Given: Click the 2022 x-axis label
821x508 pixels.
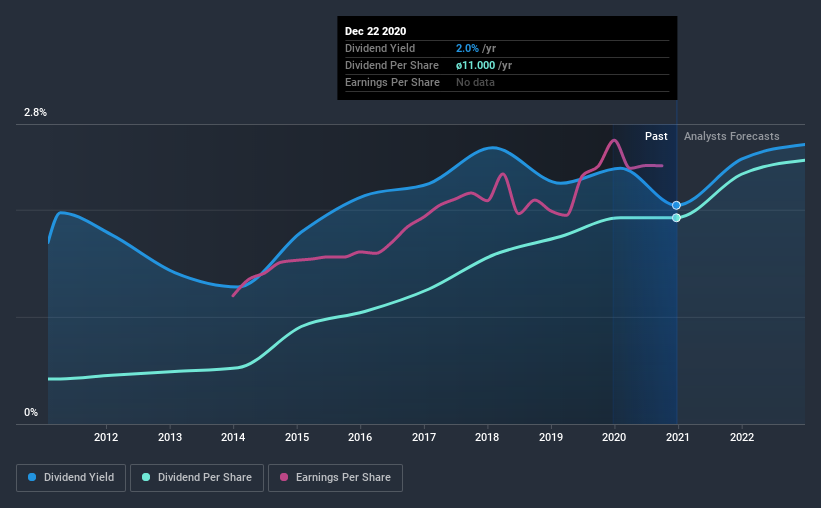Looking at the screenshot, I should point(742,437).
